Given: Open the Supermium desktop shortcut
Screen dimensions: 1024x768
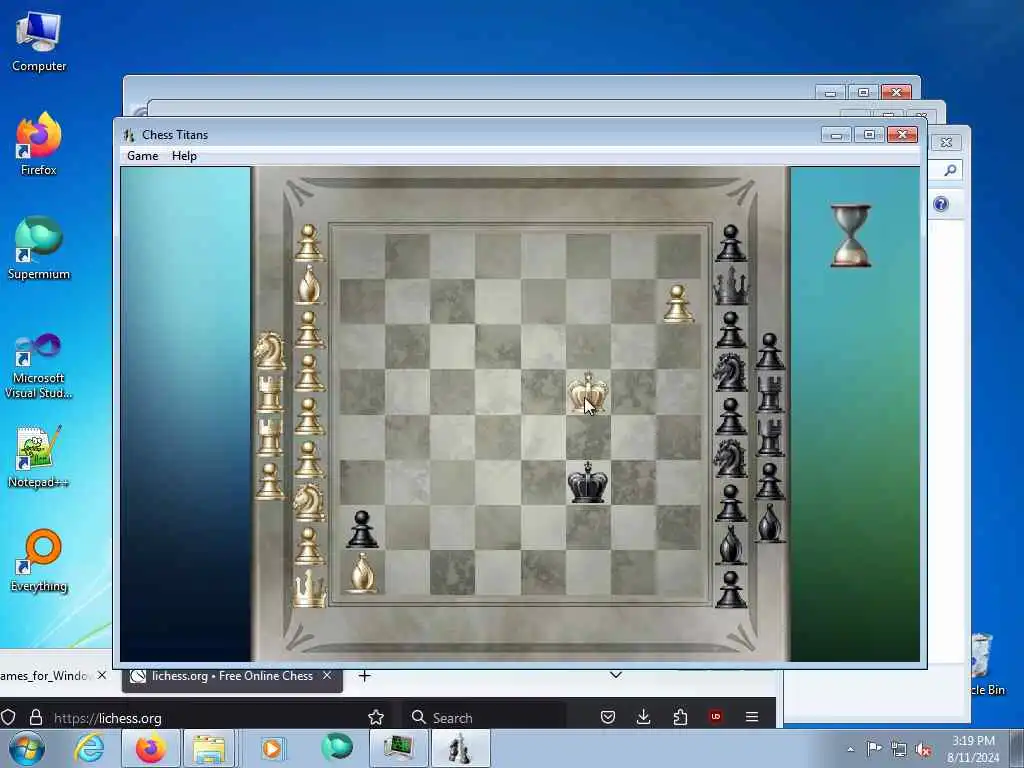Looking at the screenshot, I should (x=39, y=248).
